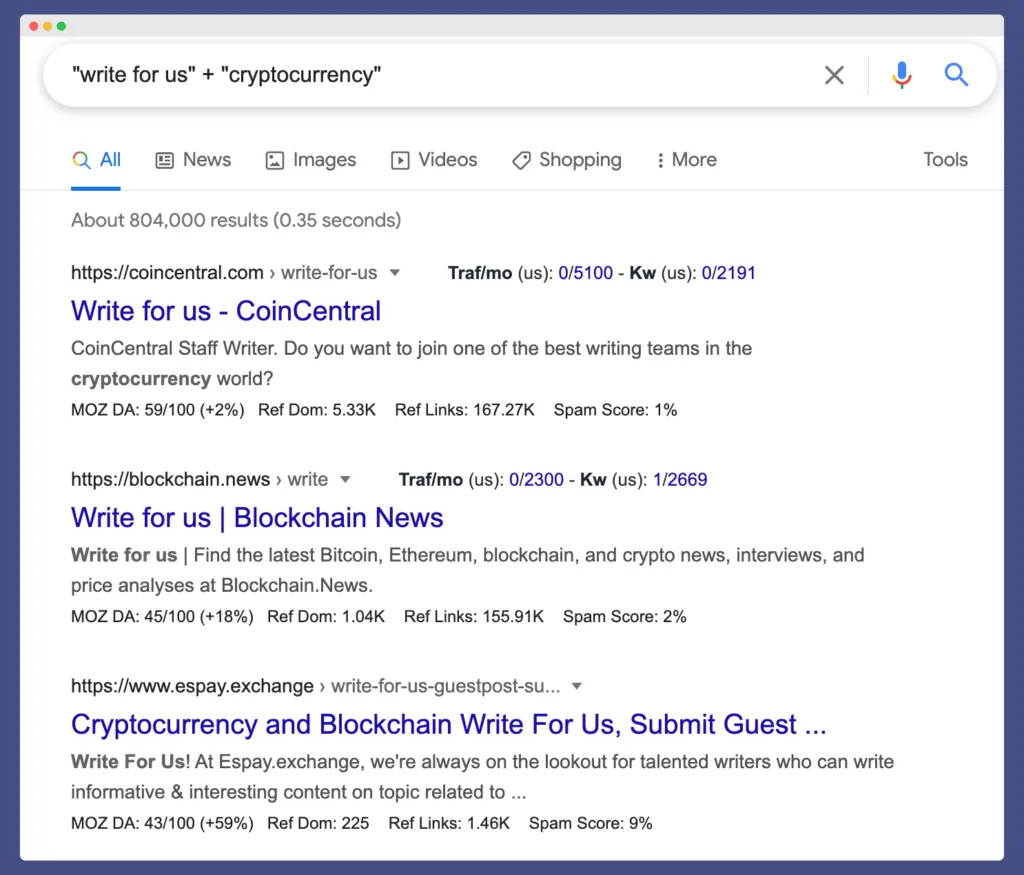Click inside the search input field

[400, 75]
